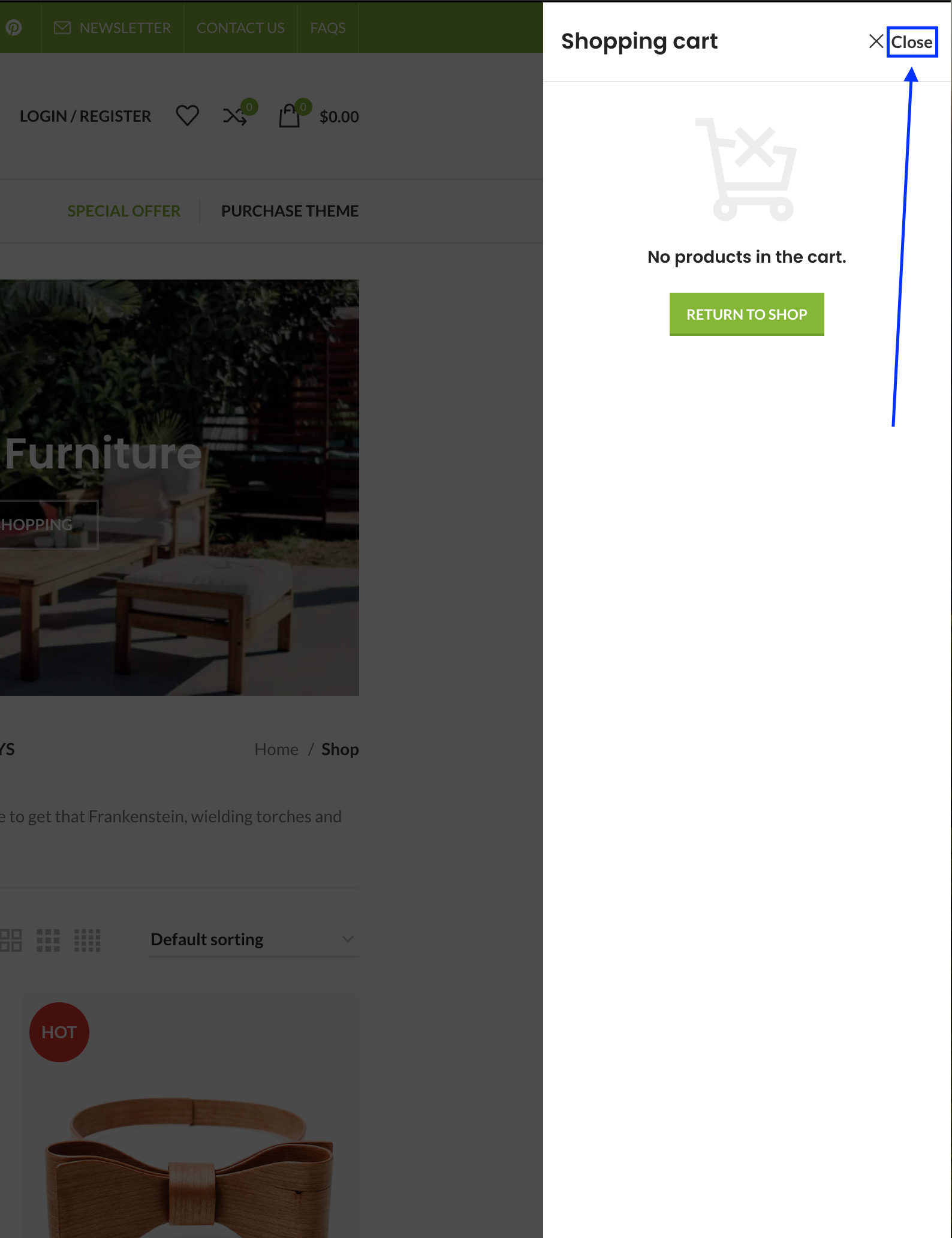Open the Purchase Theme menu item
This screenshot has height=1238, width=952.
[290, 211]
